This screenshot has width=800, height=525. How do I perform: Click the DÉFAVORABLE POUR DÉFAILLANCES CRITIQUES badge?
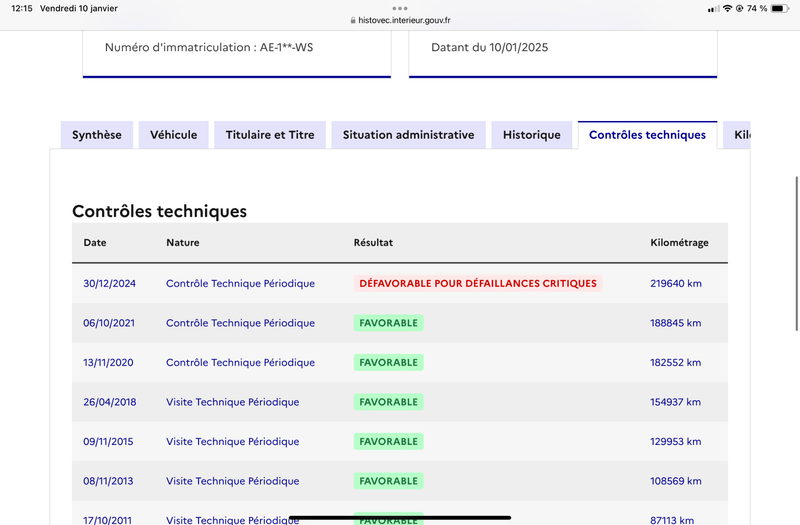[478, 283]
